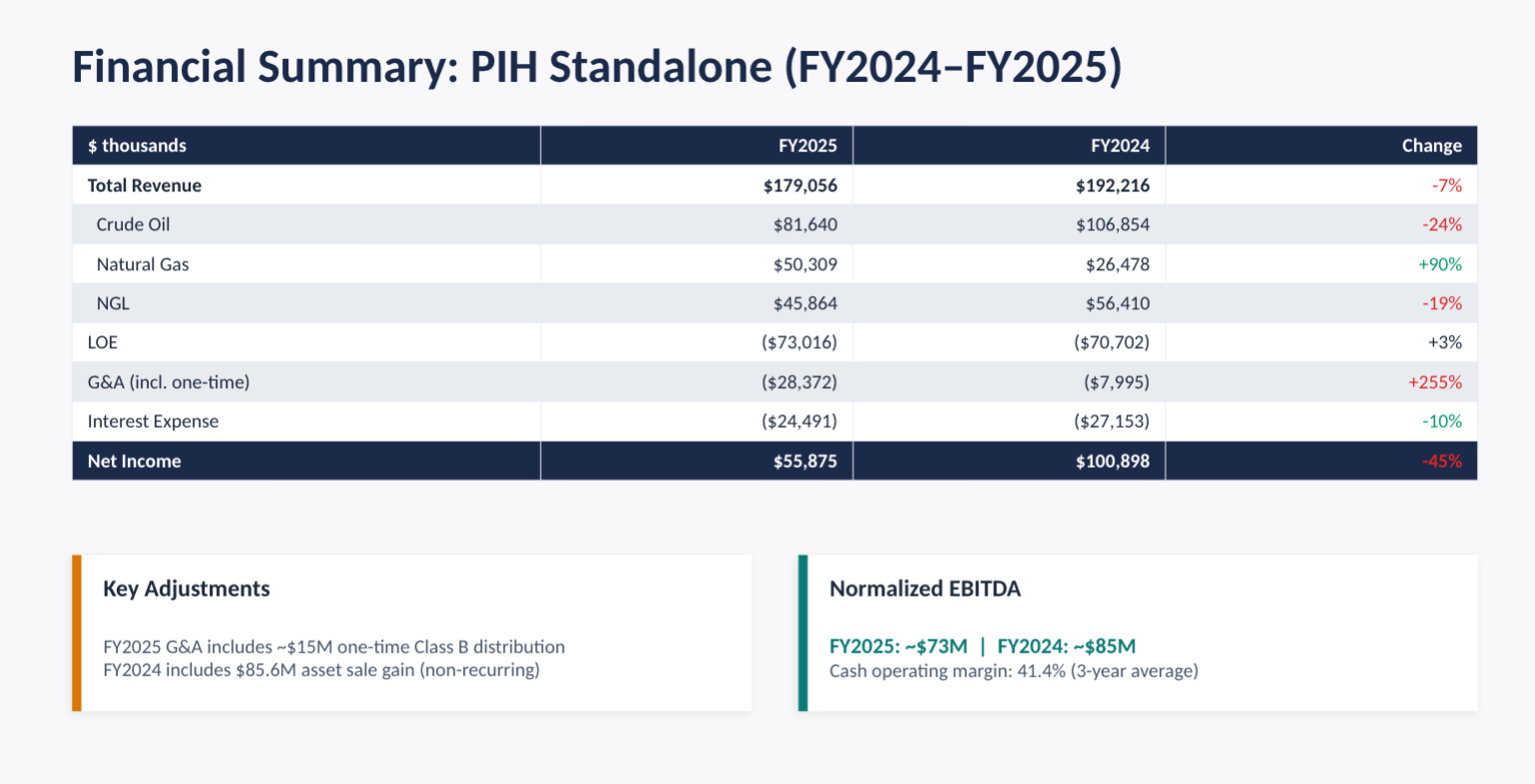Click the 'Cash operating margin: 41.4%' text
The height and width of the screenshot is (784, 1535).
pos(1013,670)
